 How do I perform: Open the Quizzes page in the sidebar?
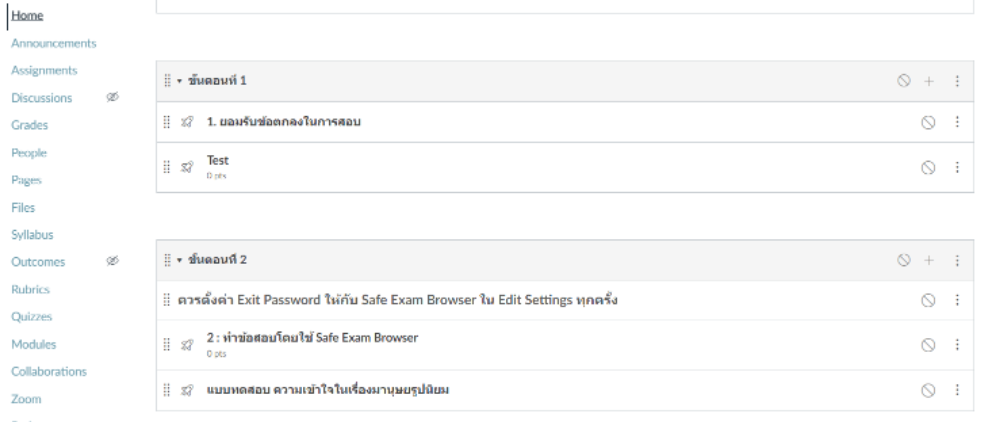[32, 317]
